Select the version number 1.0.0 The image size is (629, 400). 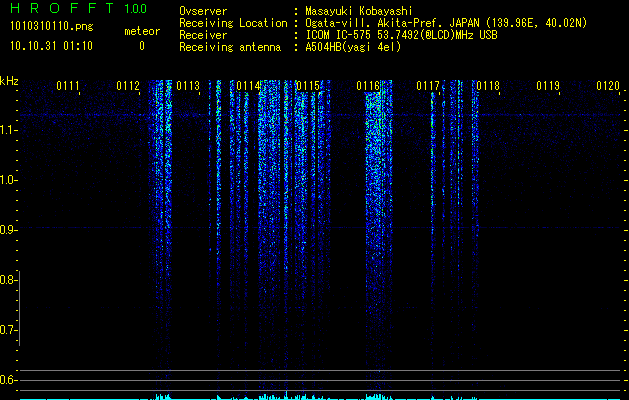(135, 9)
